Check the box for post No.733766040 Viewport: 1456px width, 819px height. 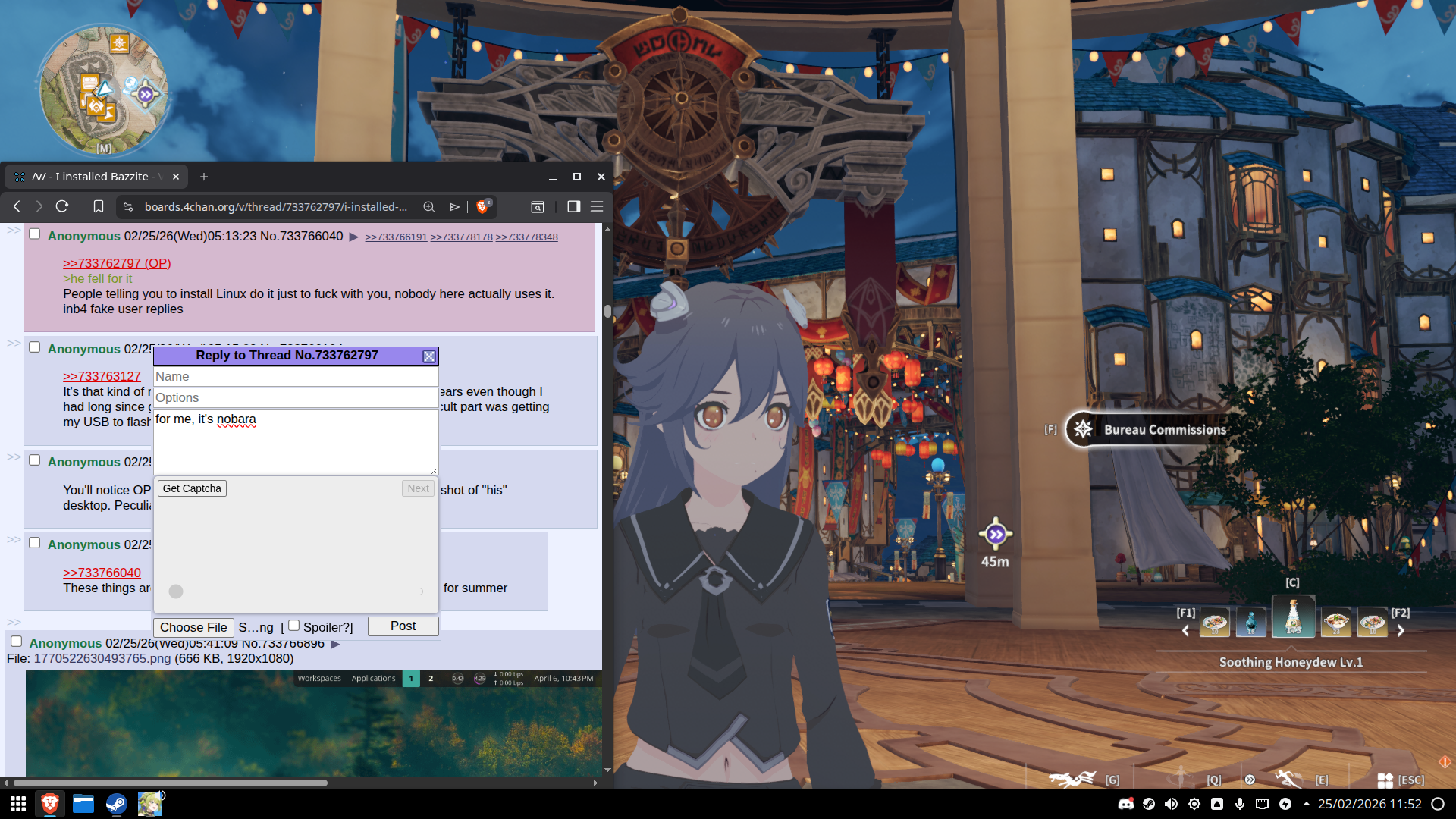point(35,234)
